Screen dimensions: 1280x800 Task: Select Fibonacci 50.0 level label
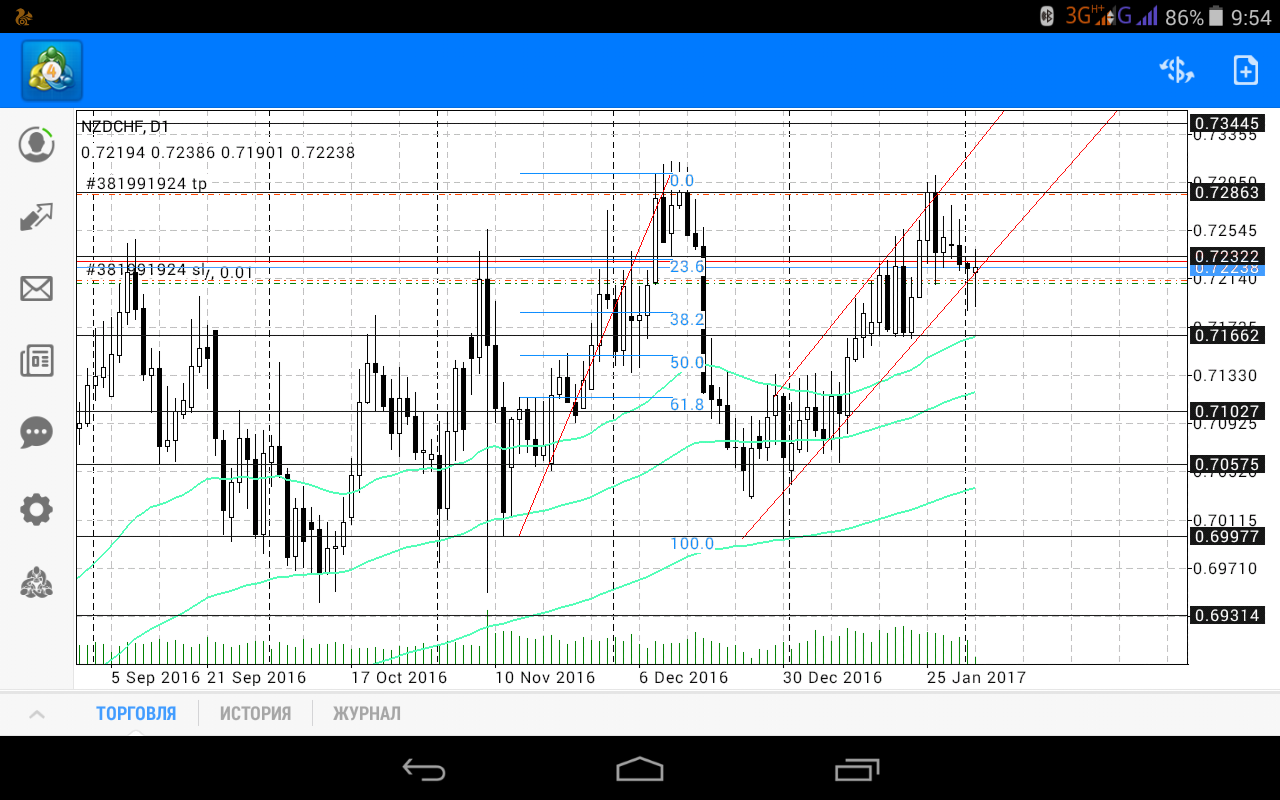(x=687, y=363)
